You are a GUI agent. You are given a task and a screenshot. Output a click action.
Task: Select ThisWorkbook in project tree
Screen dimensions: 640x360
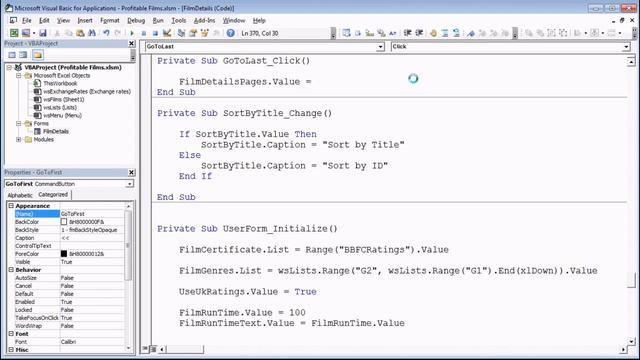(60, 83)
